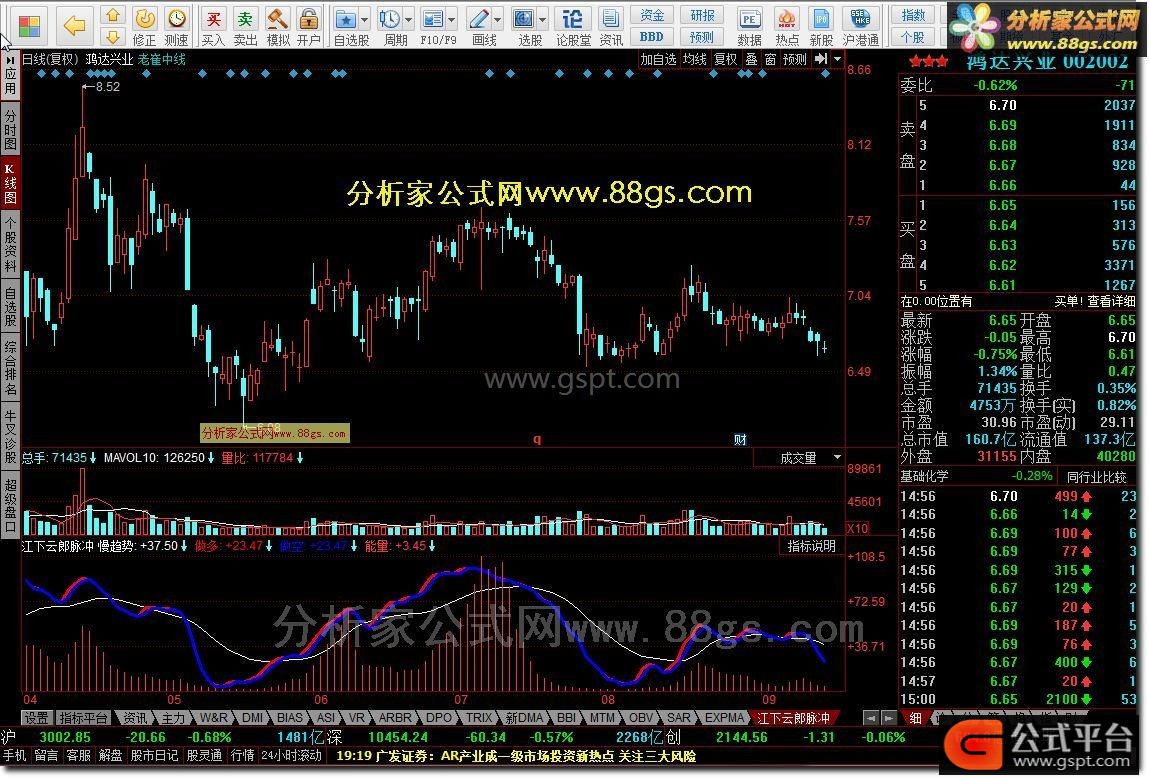Click 同行业比较 industry comparison link
This screenshot has height=778, width=1149.
click(1096, 477)
